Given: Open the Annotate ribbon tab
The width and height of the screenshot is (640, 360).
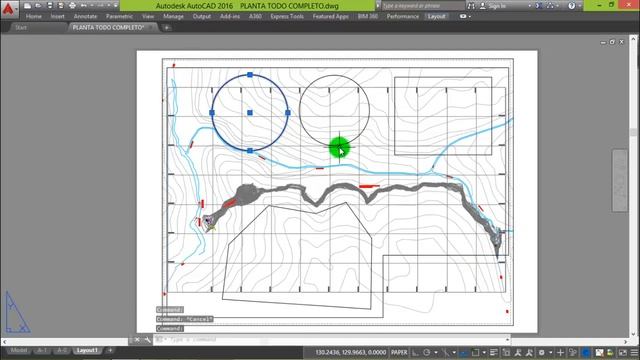Looking at the screenshot, I should (85, 16).
